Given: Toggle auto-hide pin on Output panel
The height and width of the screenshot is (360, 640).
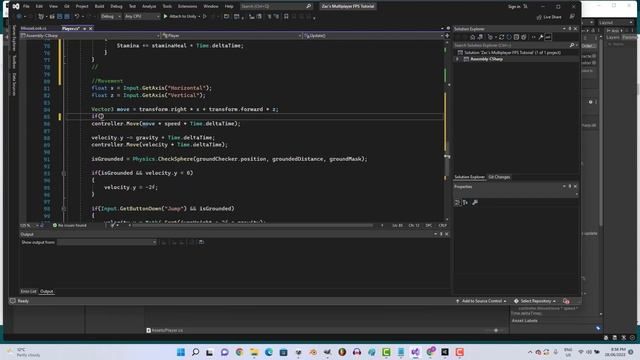Looking at the screenshot, I should click(441, 234).
